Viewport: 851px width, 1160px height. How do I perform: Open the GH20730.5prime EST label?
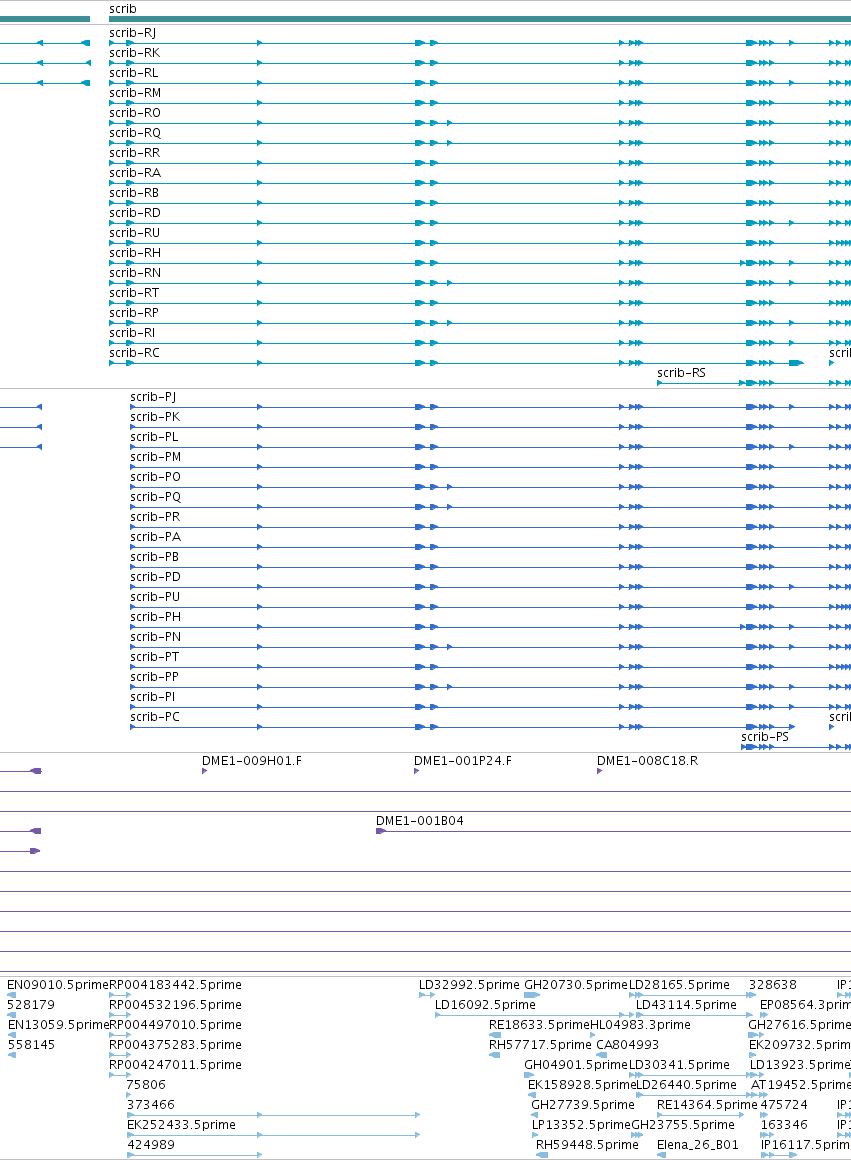click(576, 985)
